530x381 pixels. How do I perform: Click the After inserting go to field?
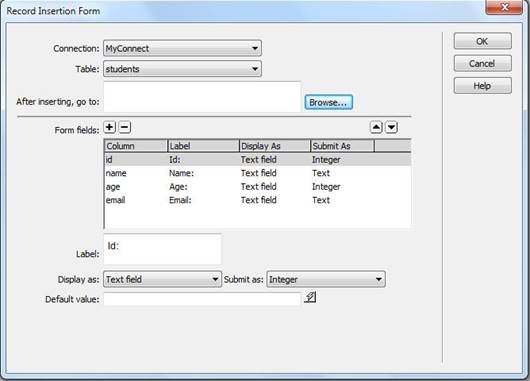(x=202, y=97)
